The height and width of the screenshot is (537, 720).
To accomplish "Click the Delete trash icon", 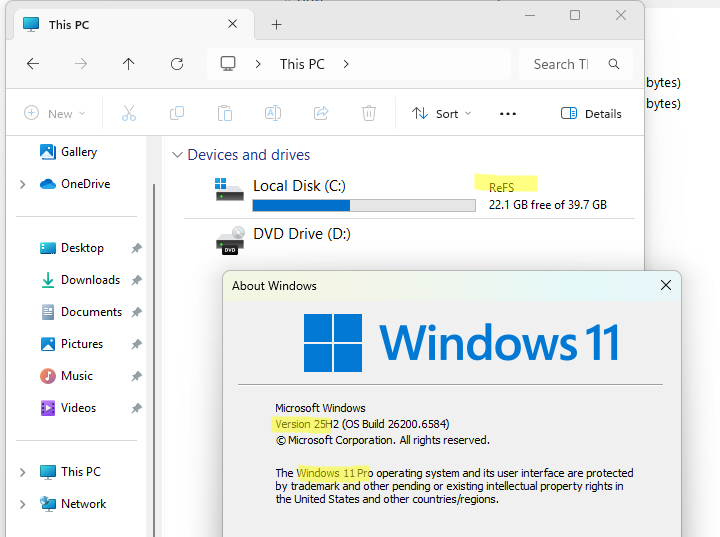I will pos(369,113).
